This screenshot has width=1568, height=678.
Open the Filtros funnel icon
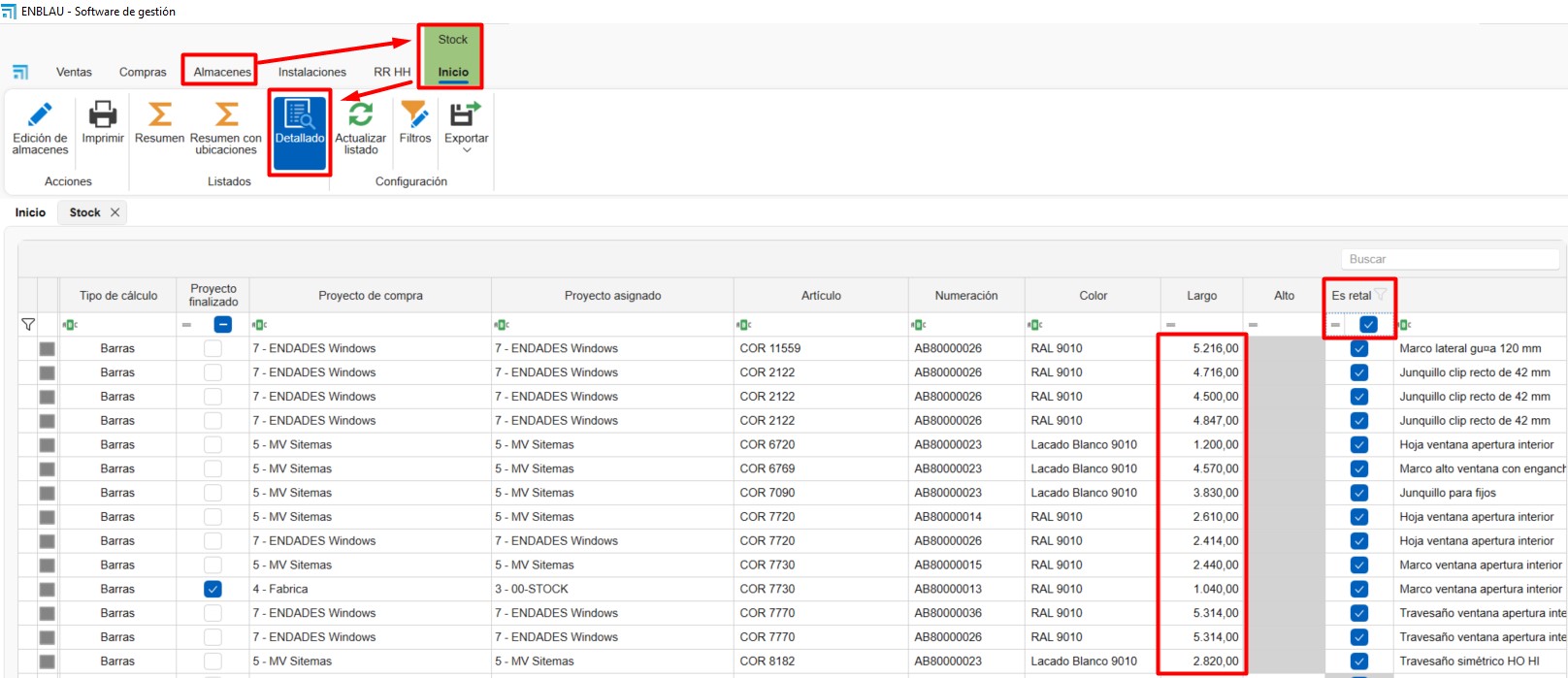click(x=414, y=116)
